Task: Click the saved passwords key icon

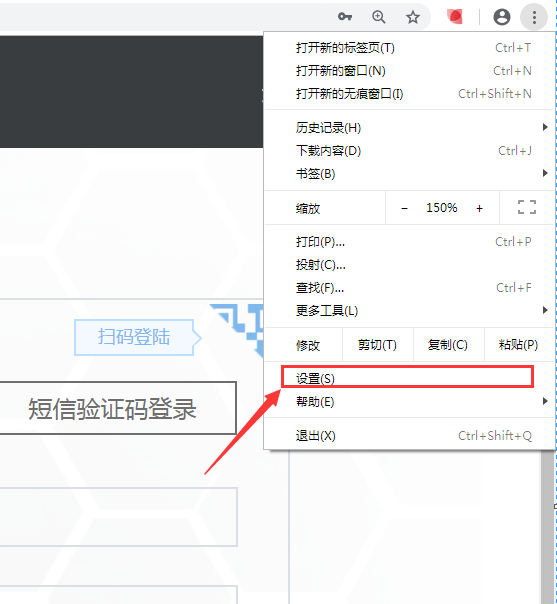Action: click(345, 17)
